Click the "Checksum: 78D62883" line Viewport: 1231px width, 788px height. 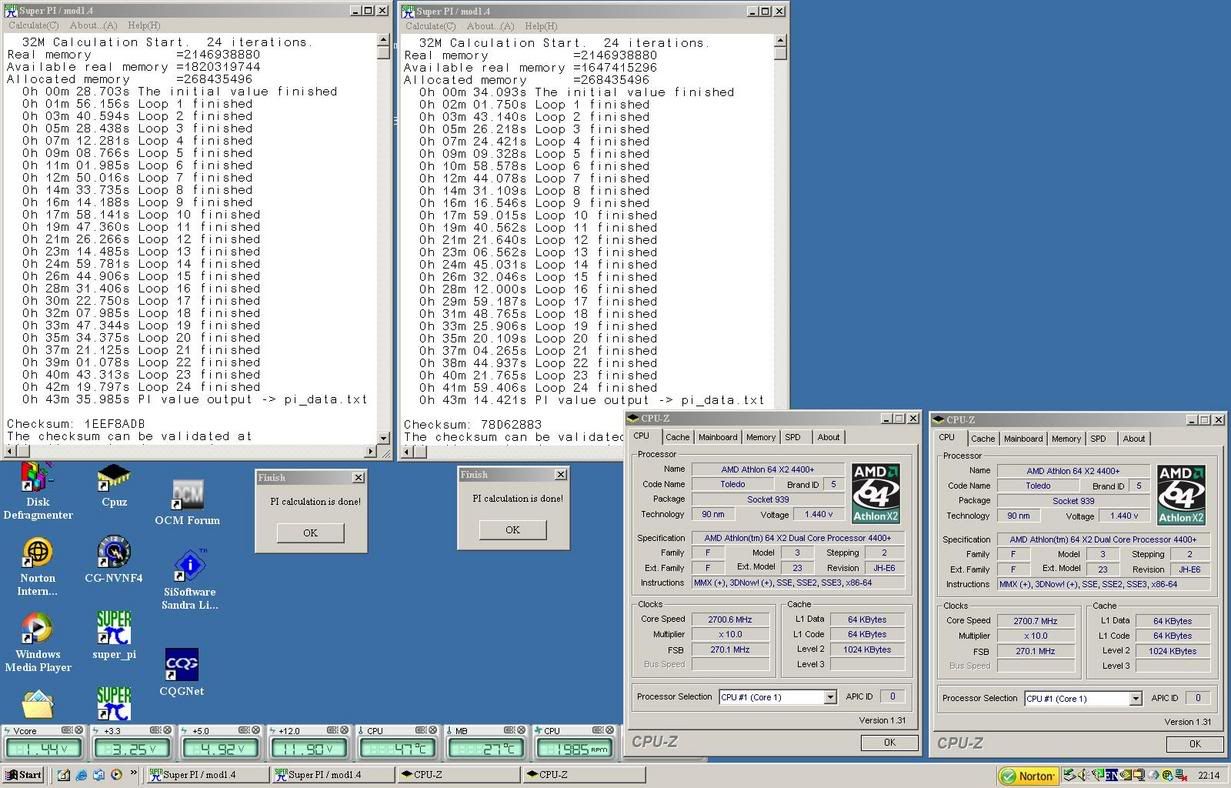pos(473,424)
